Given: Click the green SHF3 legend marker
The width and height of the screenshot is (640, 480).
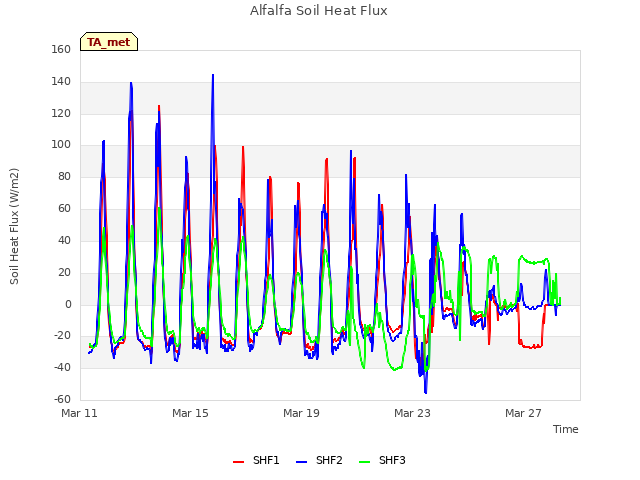Looking at the screenshot, I should [x=364, y=462].
